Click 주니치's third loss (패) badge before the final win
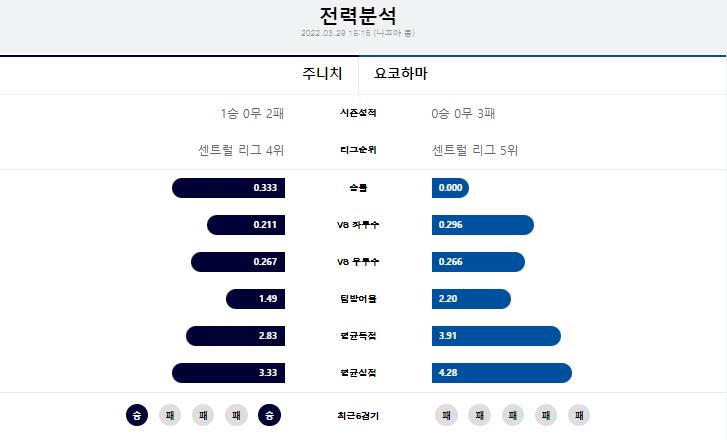 [x=236, y=415]
